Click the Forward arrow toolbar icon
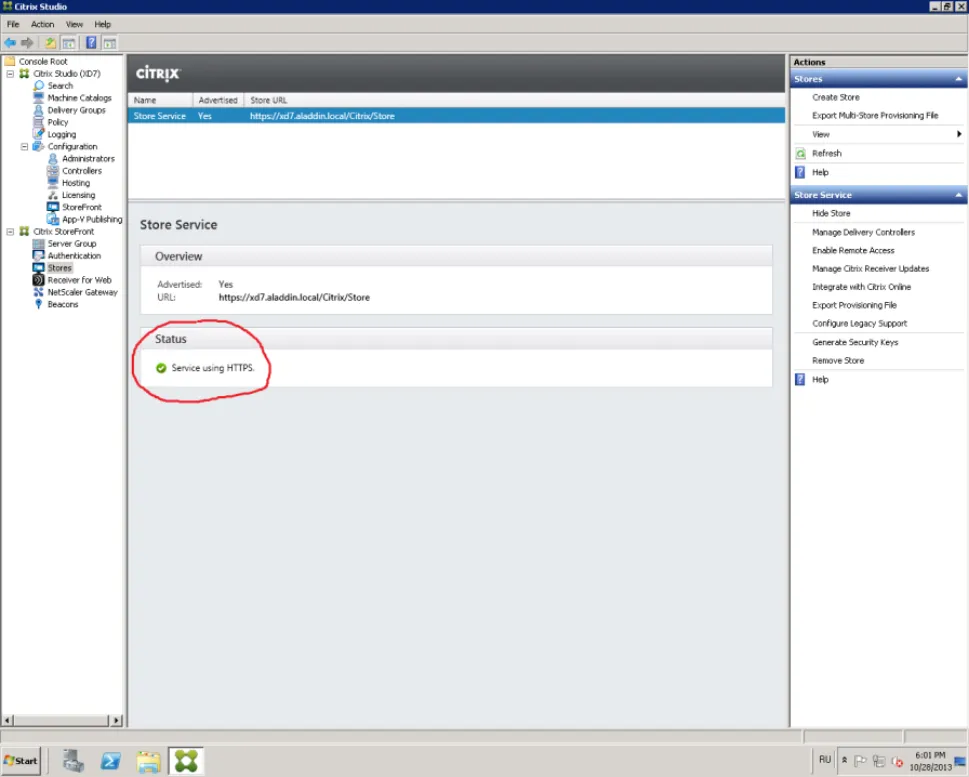Image resolution: width=969 pixels, height=777 pixels. click(27, 43)
